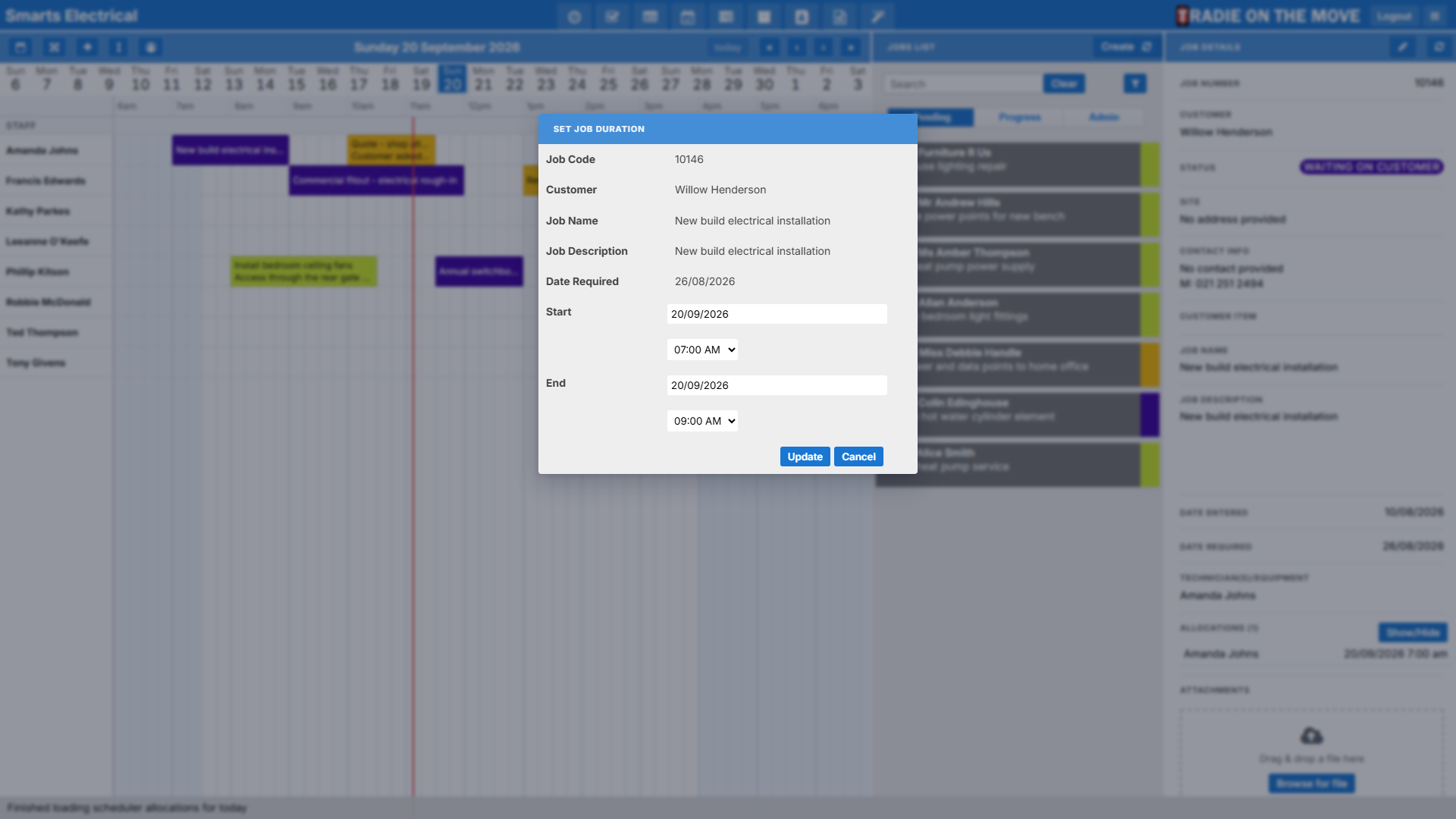1456x819 pixels.
Task: Select Wed 30 in the date strip
Action: (x=764, y=79)
